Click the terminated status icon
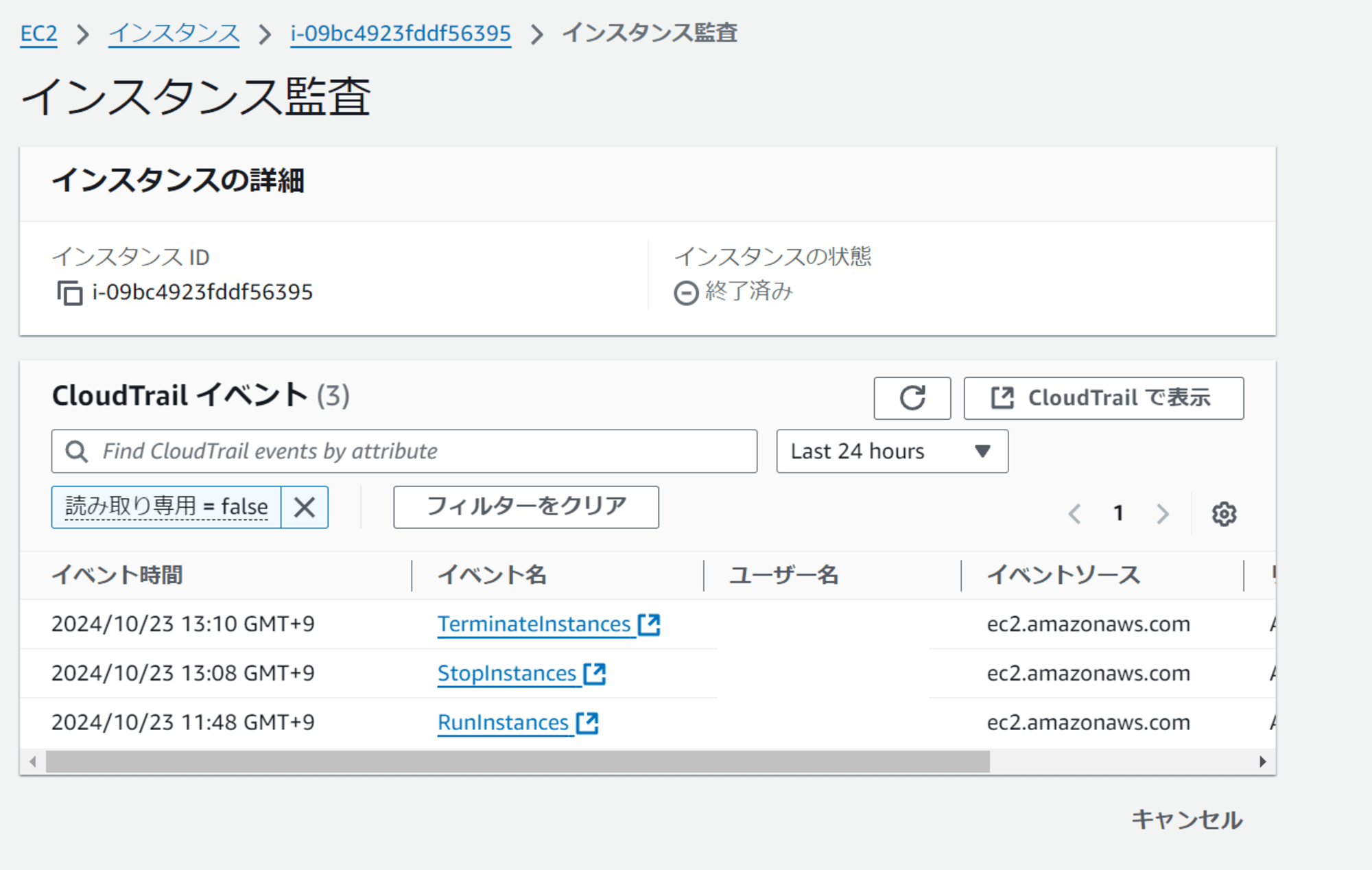Screen dimensions: 1372x870 click(x=686, y=293)
